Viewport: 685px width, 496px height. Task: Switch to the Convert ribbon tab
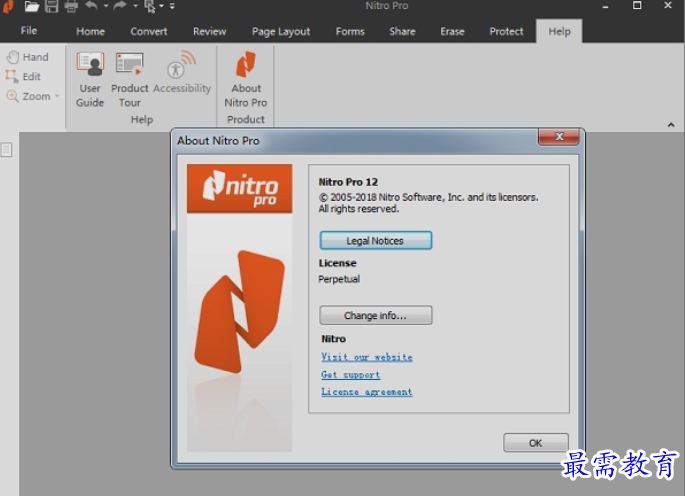click(x=149, y=31)
